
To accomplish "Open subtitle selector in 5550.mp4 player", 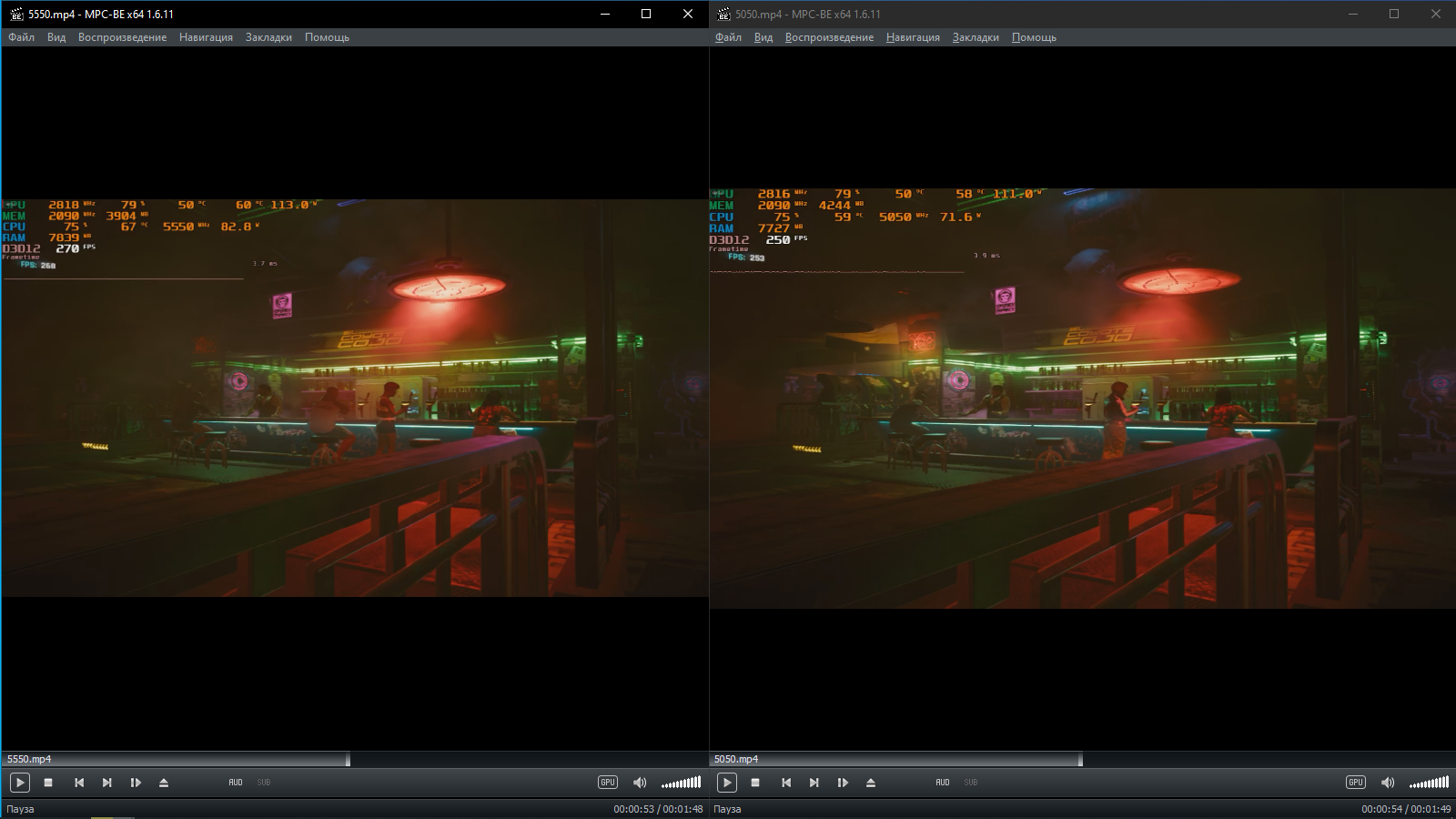I will point(264,783).
